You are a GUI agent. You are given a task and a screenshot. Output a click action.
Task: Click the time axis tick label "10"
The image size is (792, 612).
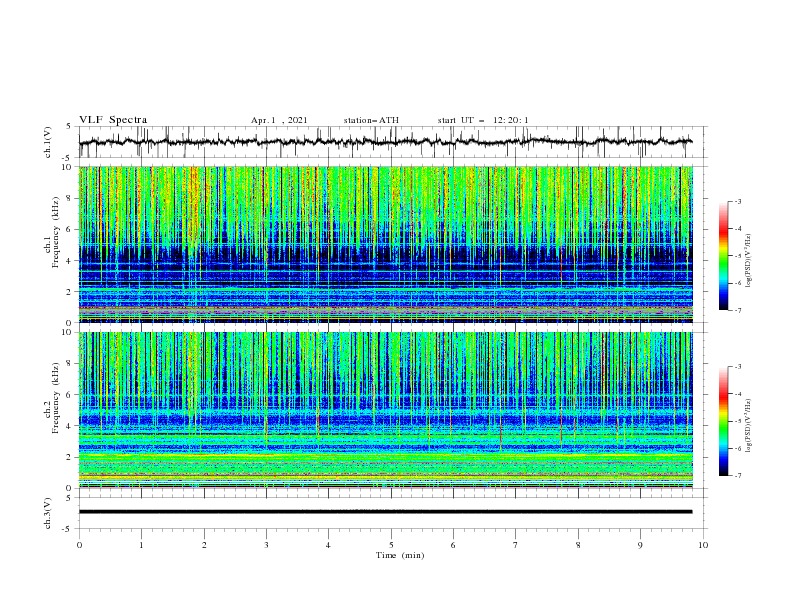[703, 545]
